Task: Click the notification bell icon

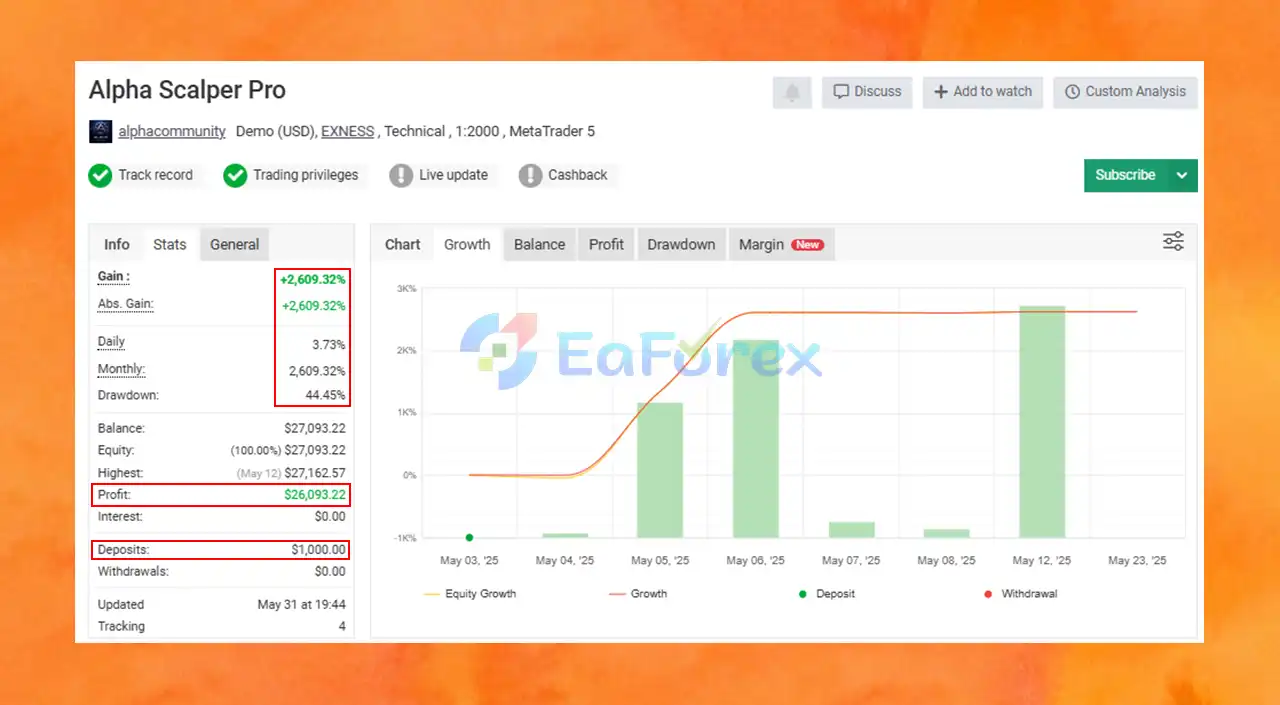Action: click(792, 92)
